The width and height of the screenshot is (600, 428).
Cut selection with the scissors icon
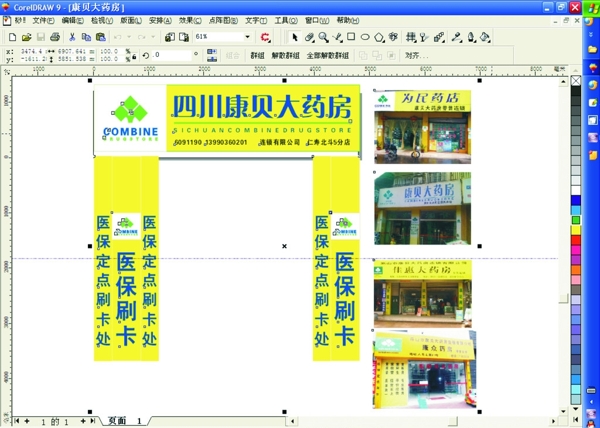(72, 37)
